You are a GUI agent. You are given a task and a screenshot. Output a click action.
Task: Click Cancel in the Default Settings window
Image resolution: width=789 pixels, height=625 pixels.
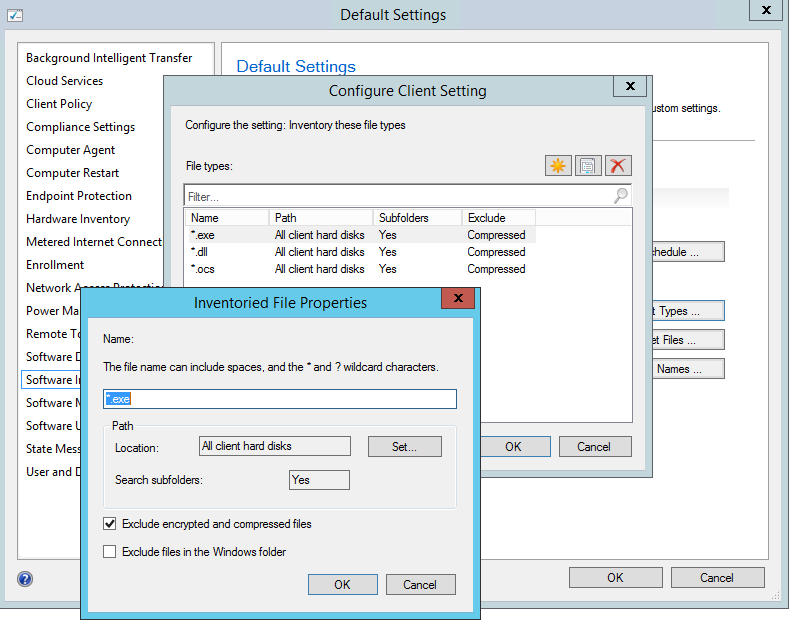point(717,578)
